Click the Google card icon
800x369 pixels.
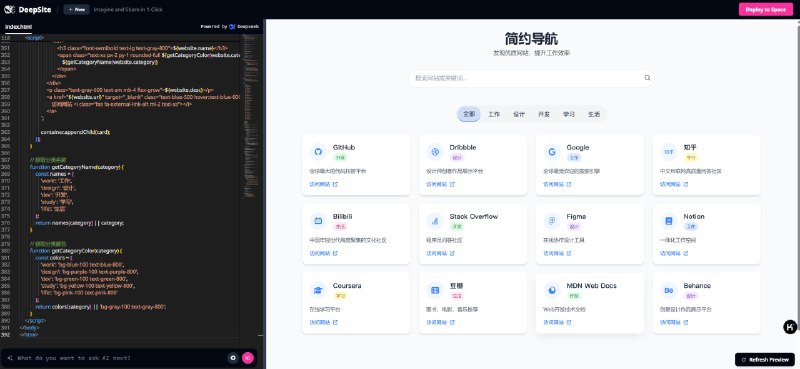pos(552,152)
